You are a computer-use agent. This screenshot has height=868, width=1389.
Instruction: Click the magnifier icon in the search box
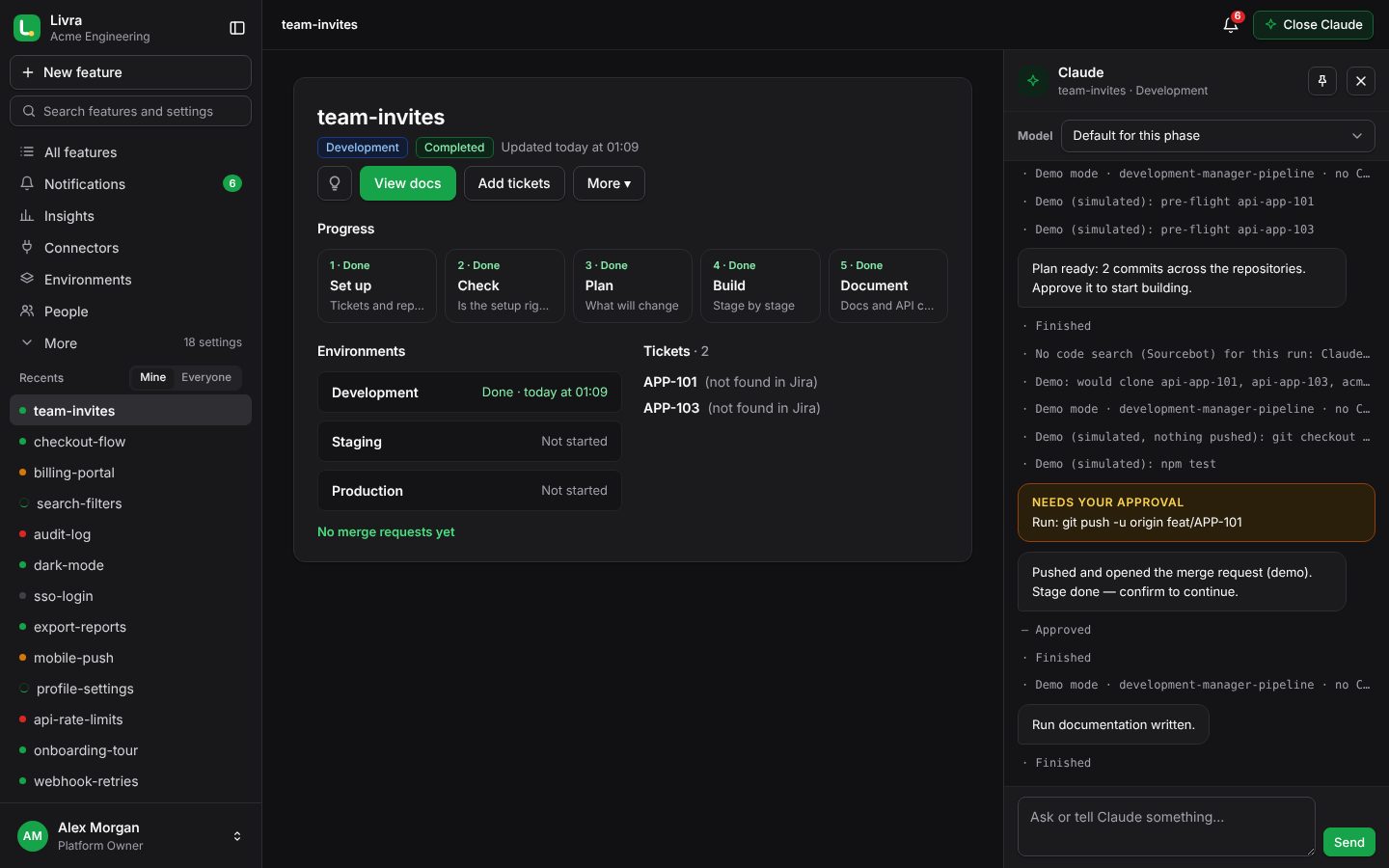click(x=29, y=112)
